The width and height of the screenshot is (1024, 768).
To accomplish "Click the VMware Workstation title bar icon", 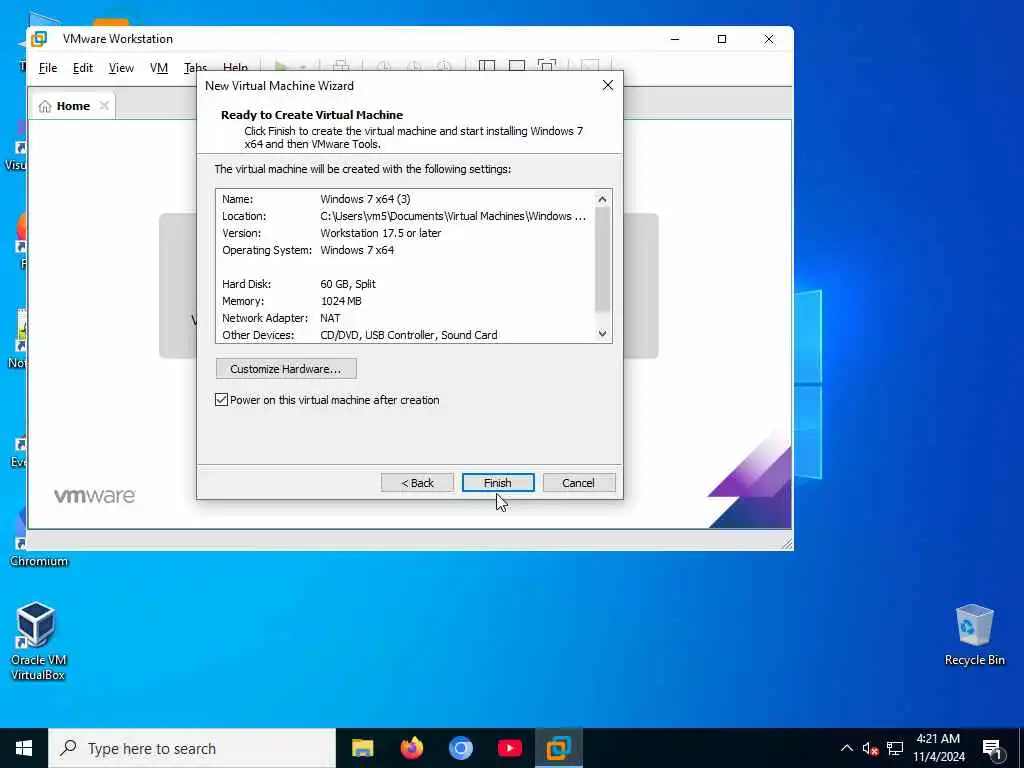I will 39,39.
